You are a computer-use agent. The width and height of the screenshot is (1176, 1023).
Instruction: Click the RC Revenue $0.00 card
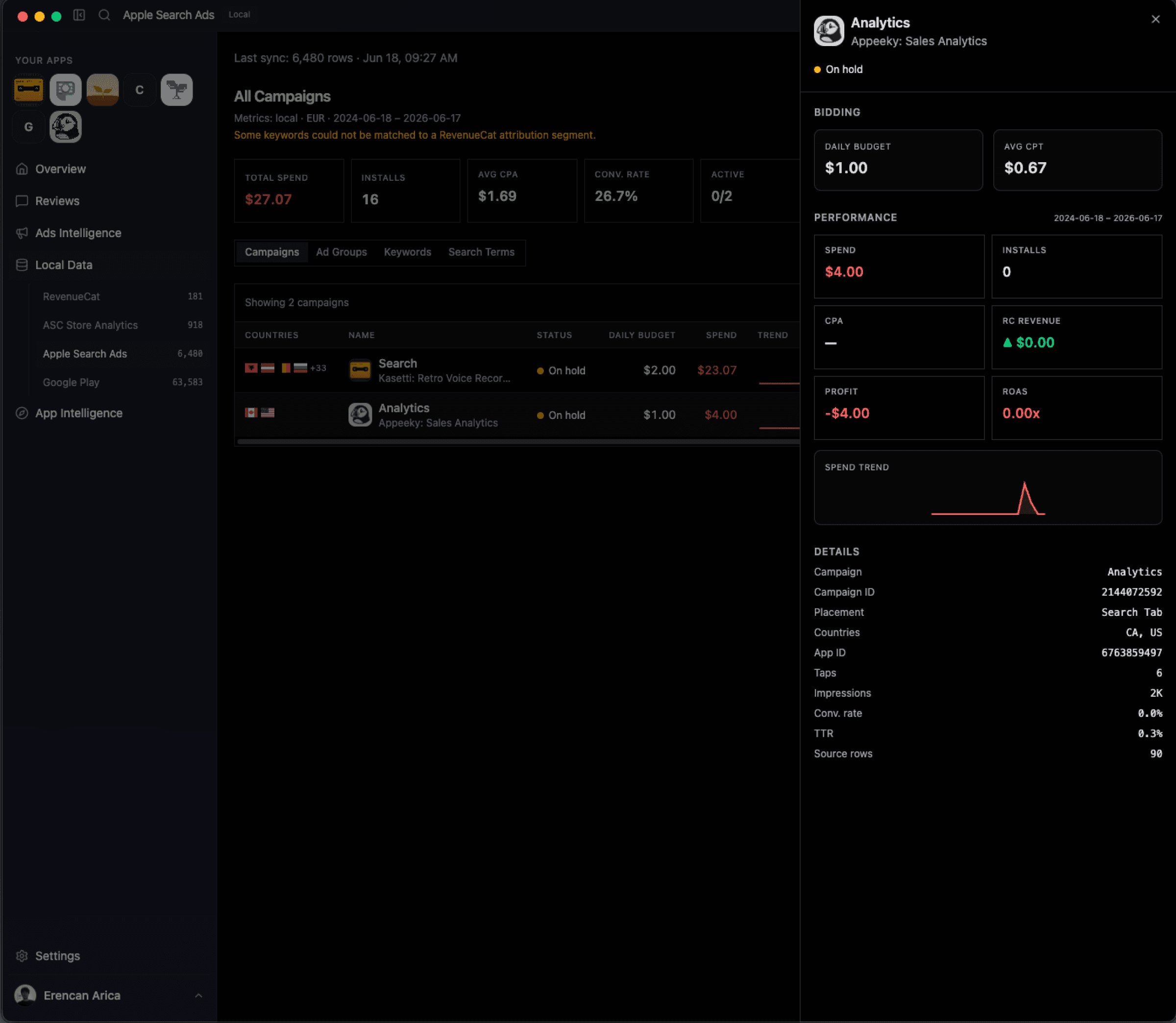pyautogui.click(x=1077, y=337)
